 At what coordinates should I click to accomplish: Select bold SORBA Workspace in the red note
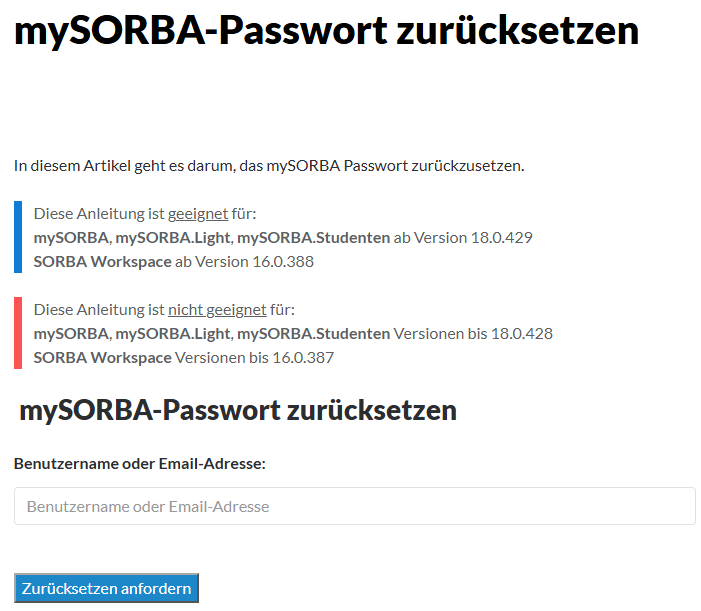point(102,358)
